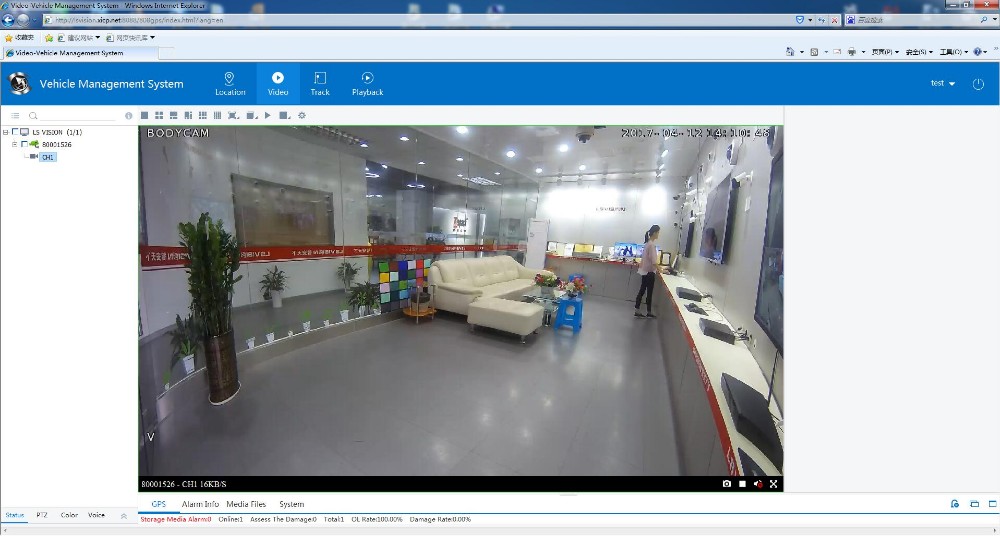Switch to the Video section

pos(278,84)
